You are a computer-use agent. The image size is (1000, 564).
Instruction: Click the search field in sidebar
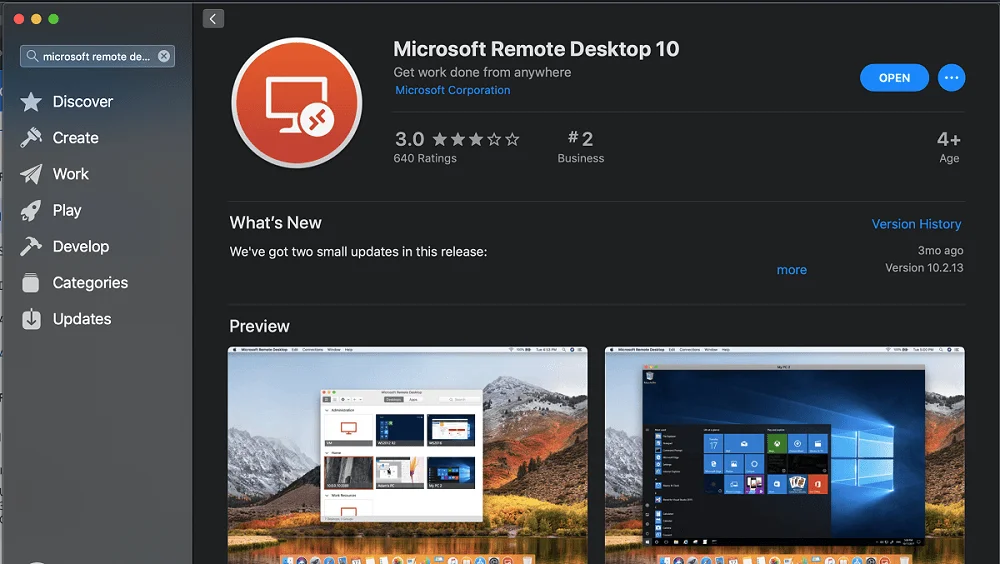97,57
